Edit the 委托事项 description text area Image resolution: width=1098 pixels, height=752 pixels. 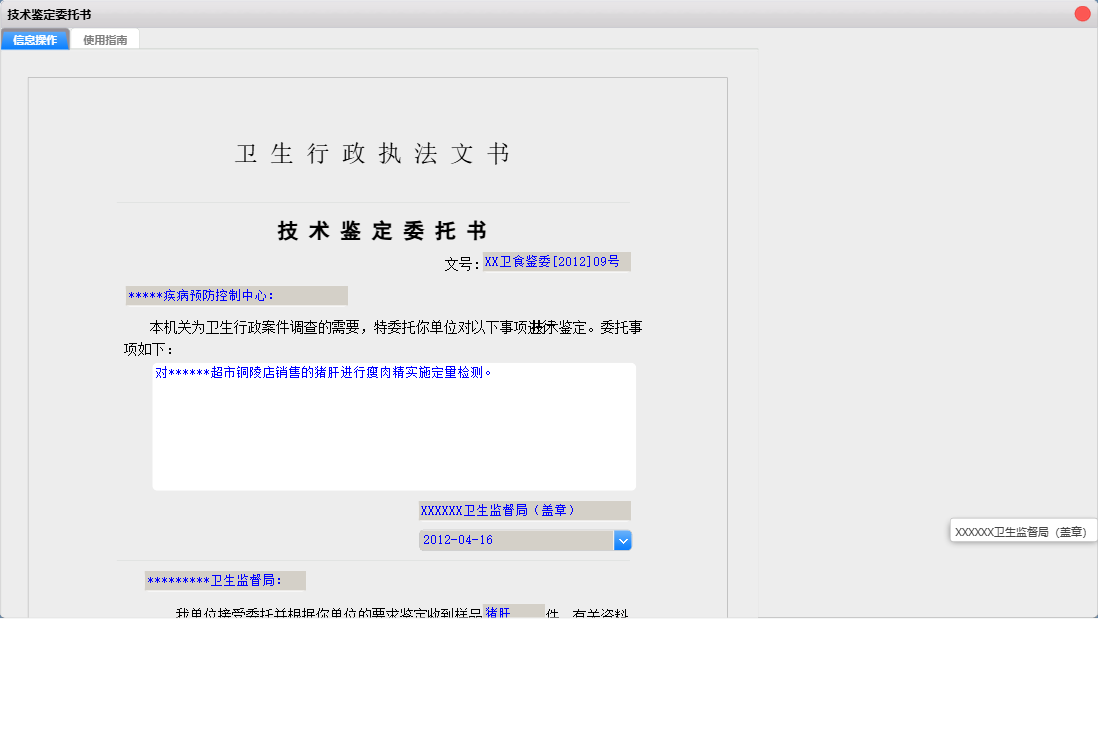(x=394, y=426)
